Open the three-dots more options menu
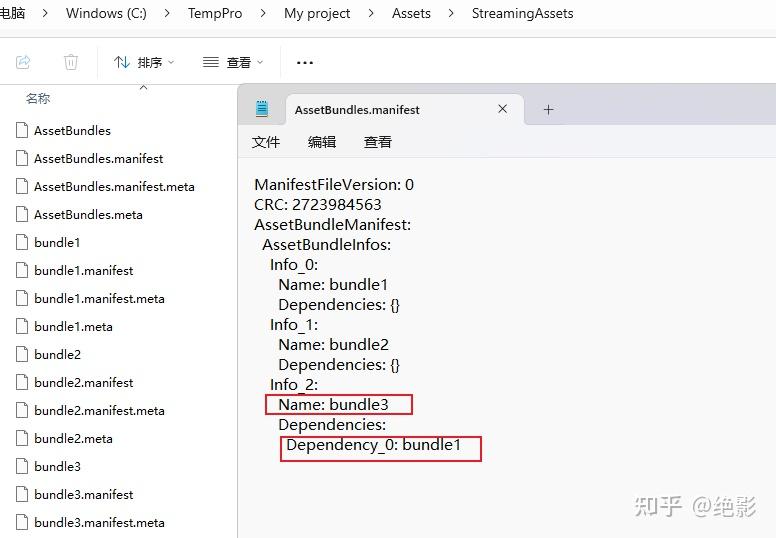Image resolution: width=776 pixels, height=538 pixels. (305, 62)
